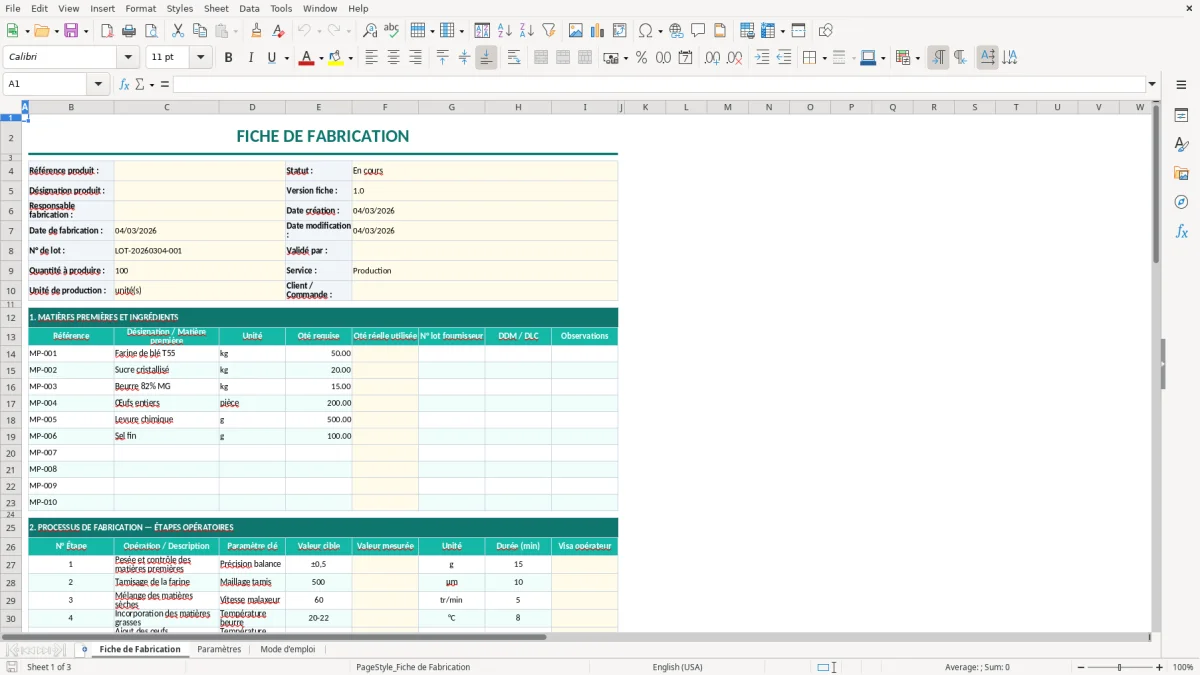Toggle left-to-right text direction
Screen dimensions: 1200x675
coord(938,58)
